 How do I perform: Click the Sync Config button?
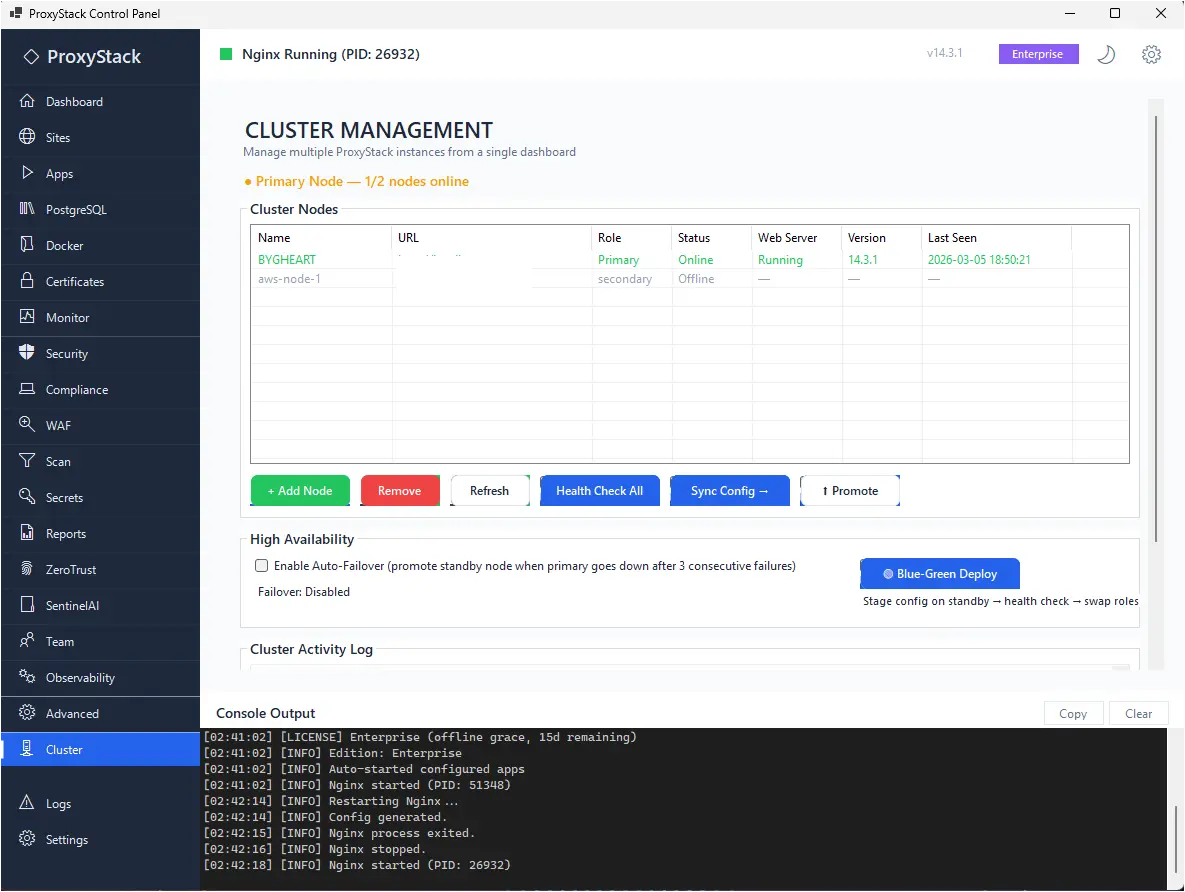click(729, 491)
